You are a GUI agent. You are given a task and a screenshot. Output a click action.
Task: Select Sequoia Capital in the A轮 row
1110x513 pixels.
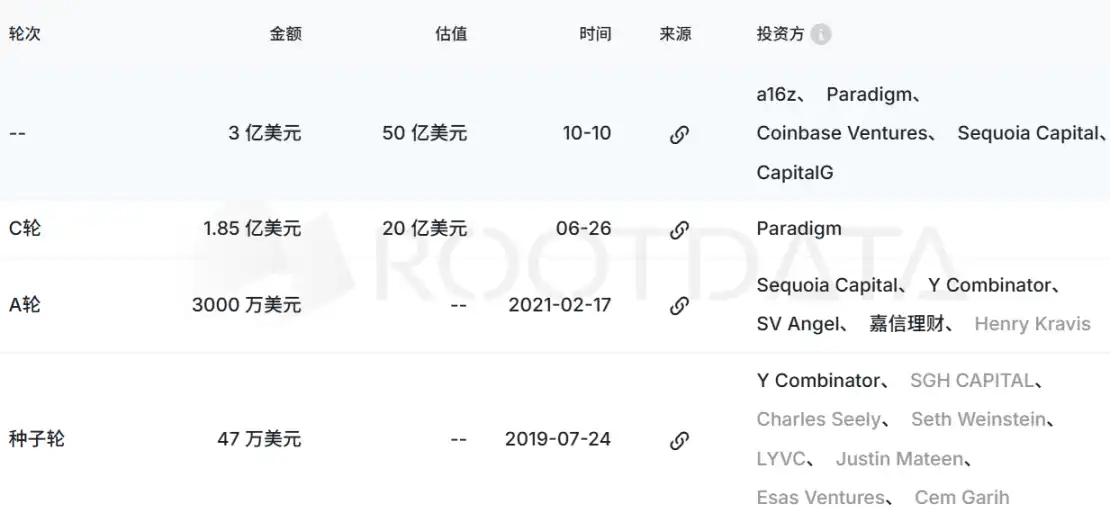tap(827, 285)
